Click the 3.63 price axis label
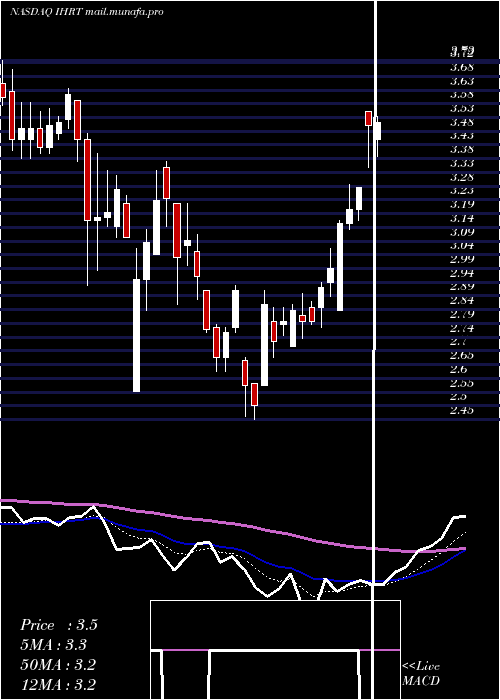This screenshot has height=700, width=500. pyautogui.click(x=462, y=81)
